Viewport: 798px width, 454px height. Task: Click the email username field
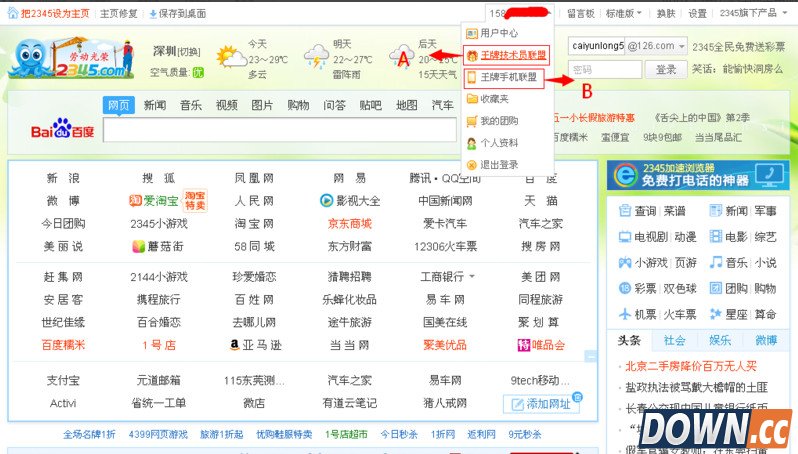point(597,46)
